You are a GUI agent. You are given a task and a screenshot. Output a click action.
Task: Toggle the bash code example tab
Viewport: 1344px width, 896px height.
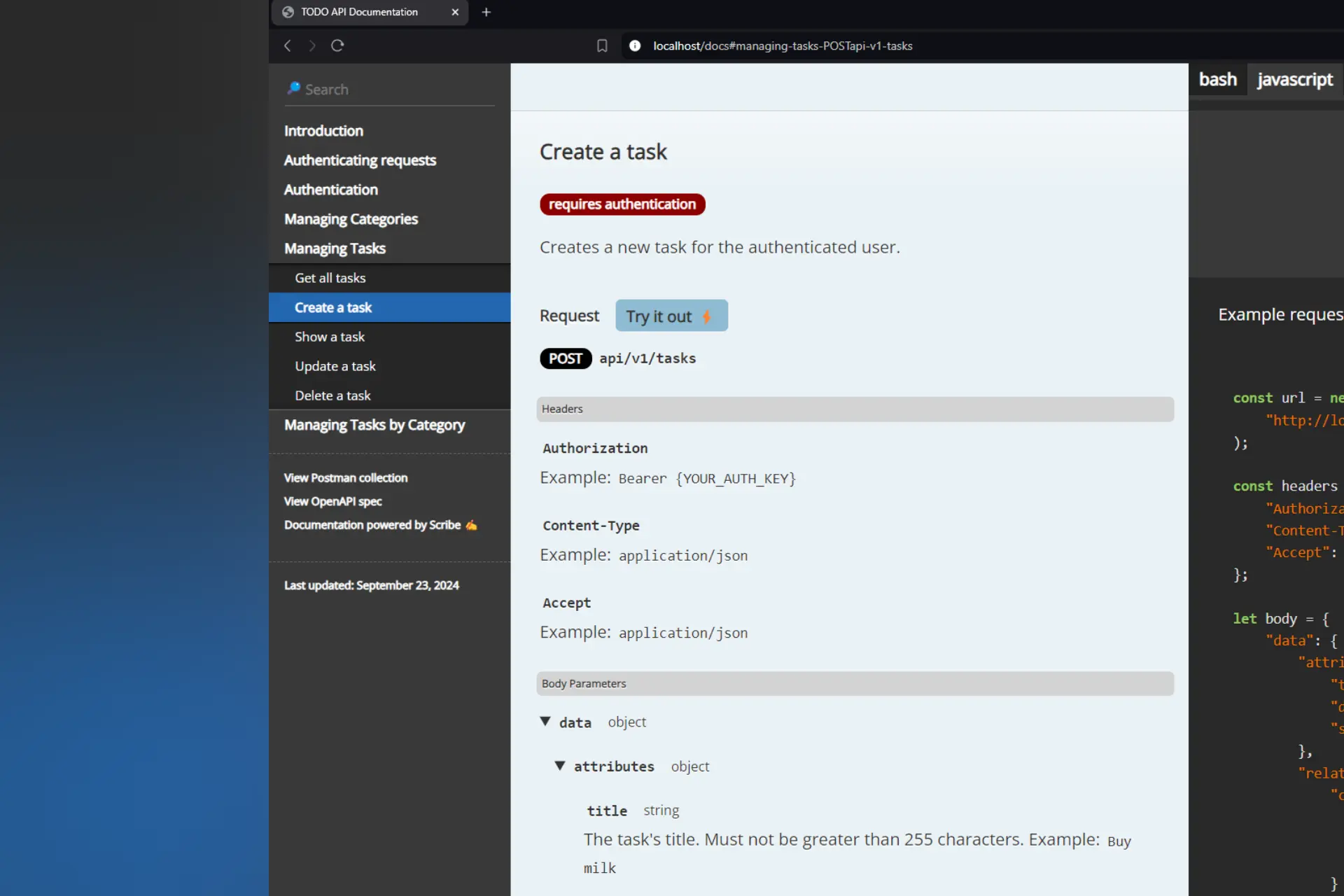tap(1218, 78)
